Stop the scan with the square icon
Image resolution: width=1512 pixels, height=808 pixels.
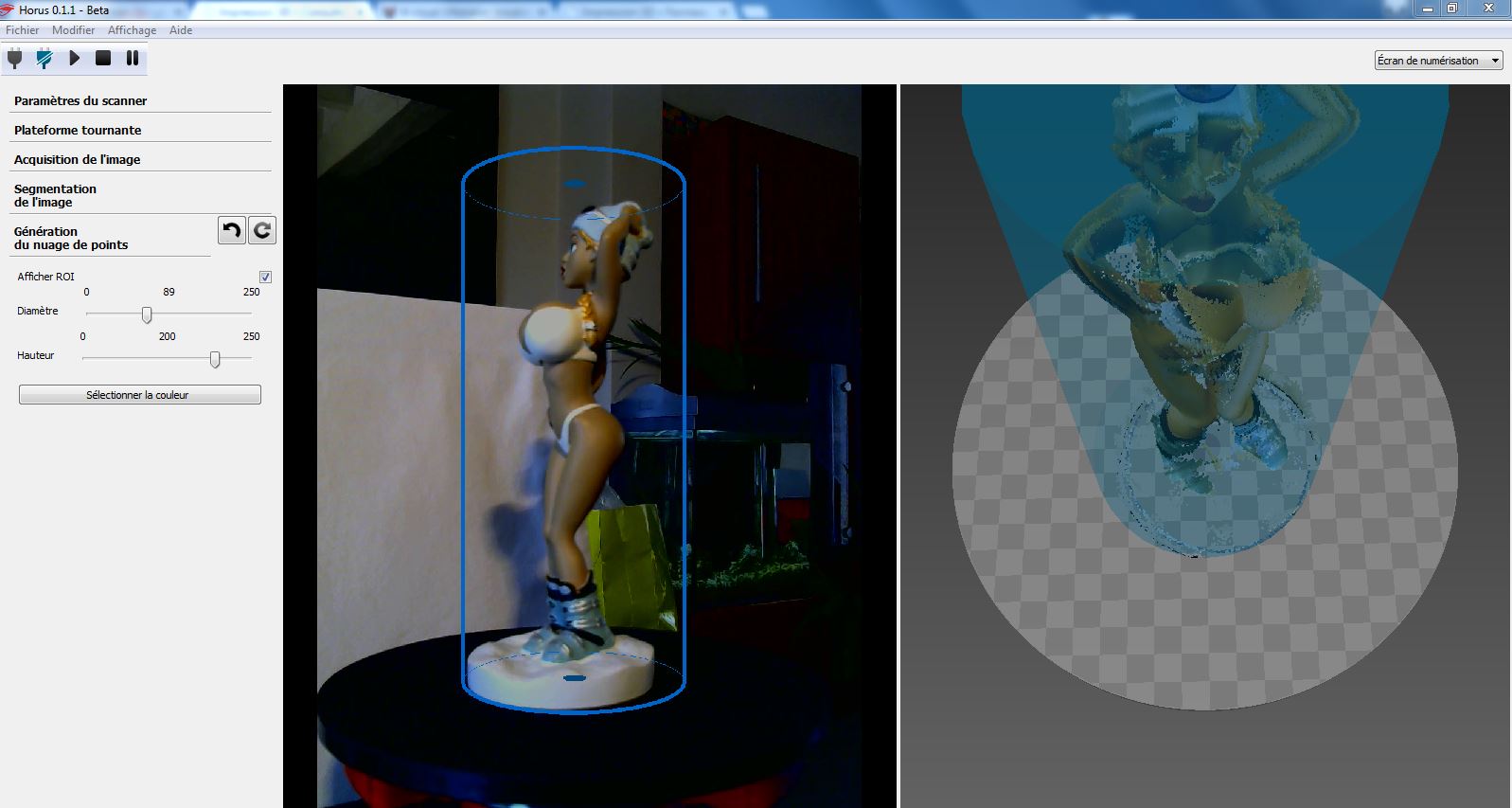pyautogui.click(x=103, y=59)
